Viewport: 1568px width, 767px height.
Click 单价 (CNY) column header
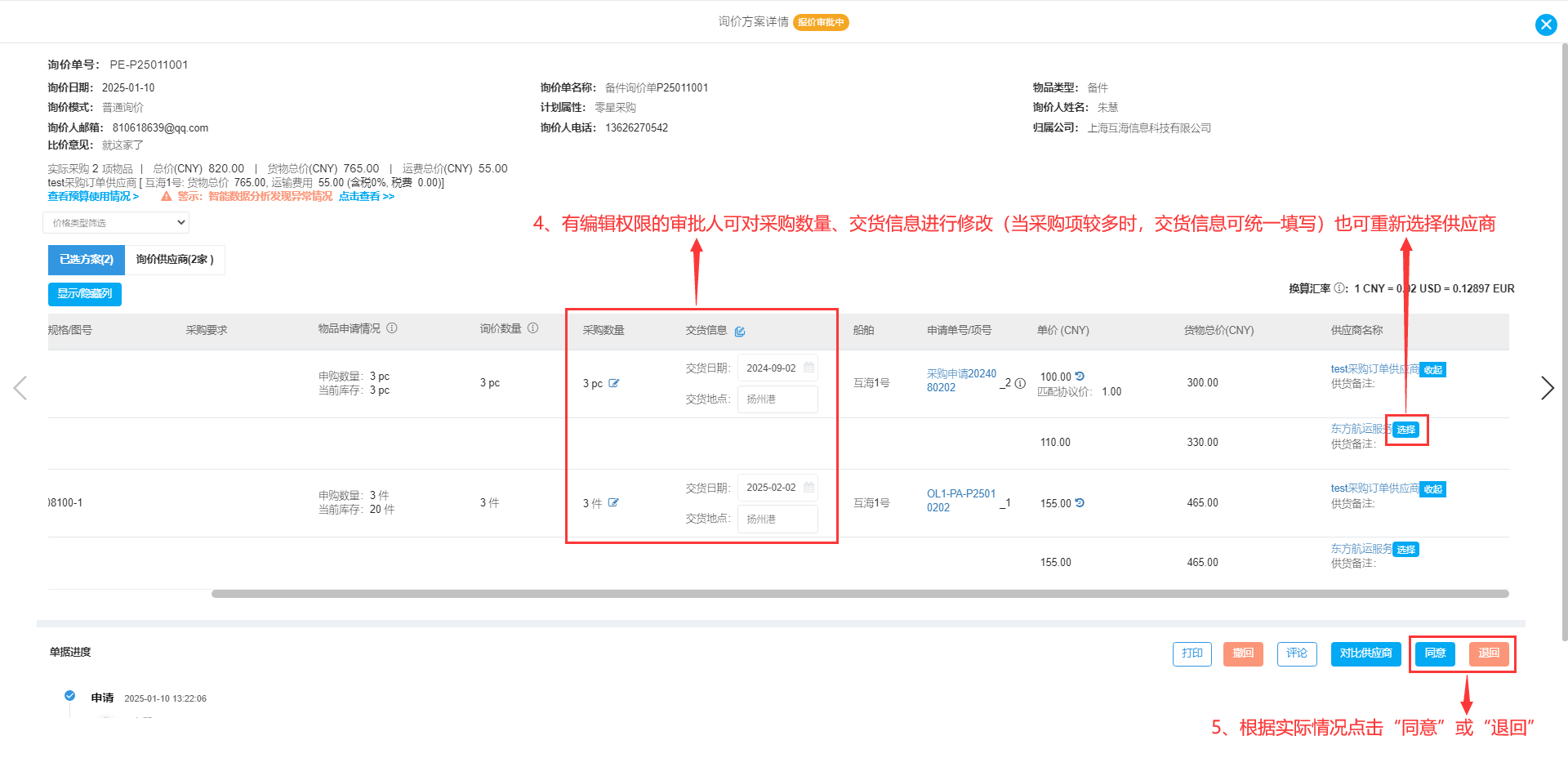[x=1062, y=330]
